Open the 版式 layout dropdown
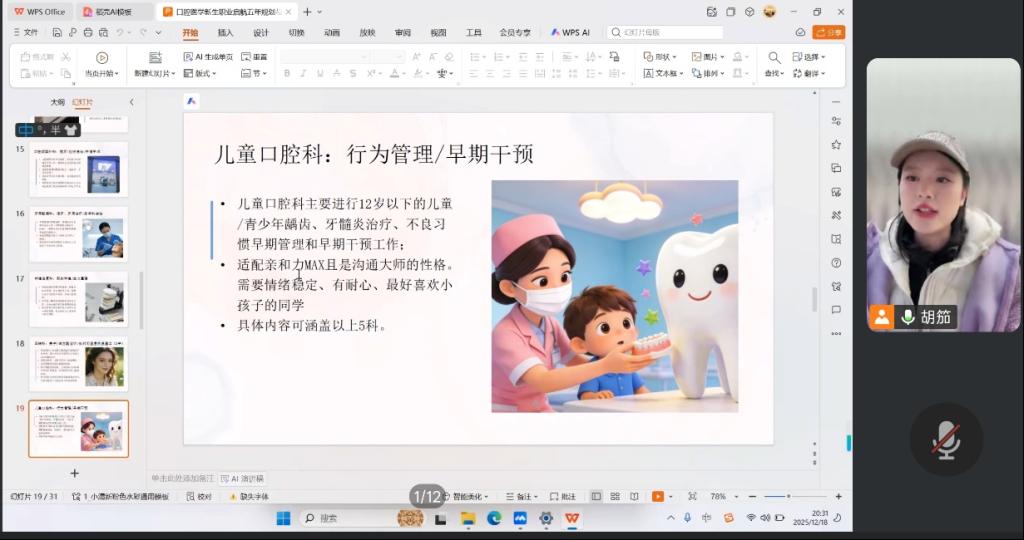The height and width of the screenshot is (540, 1024). (x=200, y=73)
